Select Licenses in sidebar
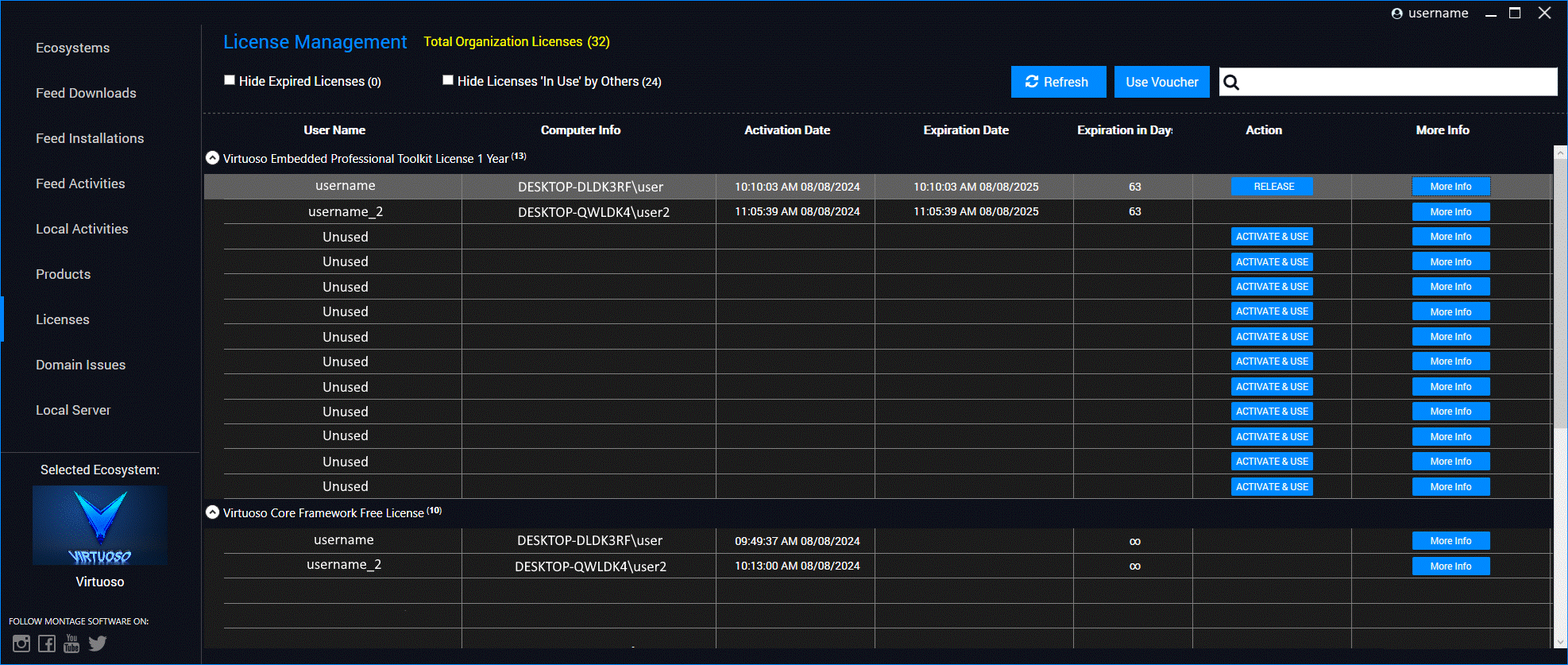This screenshot has height=665, width=1568. pyautogui.click(x=63, y=319)
